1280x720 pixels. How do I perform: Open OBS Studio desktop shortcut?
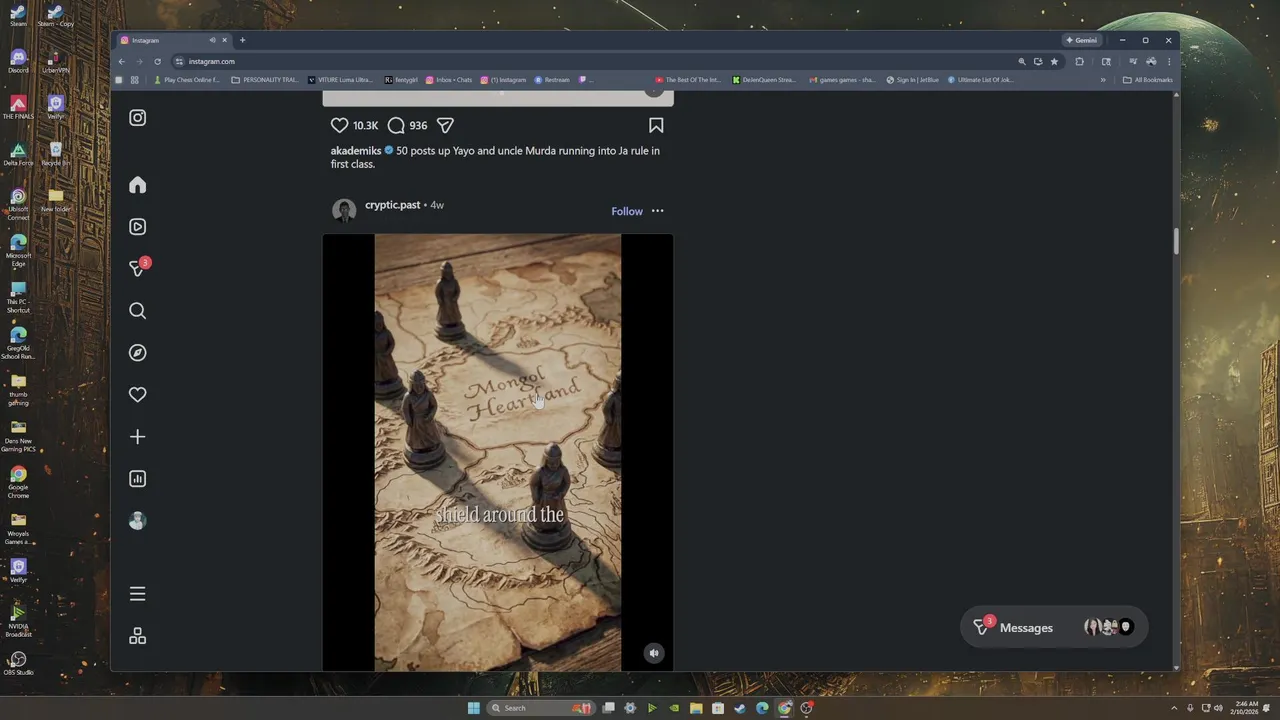pos(18,664)
